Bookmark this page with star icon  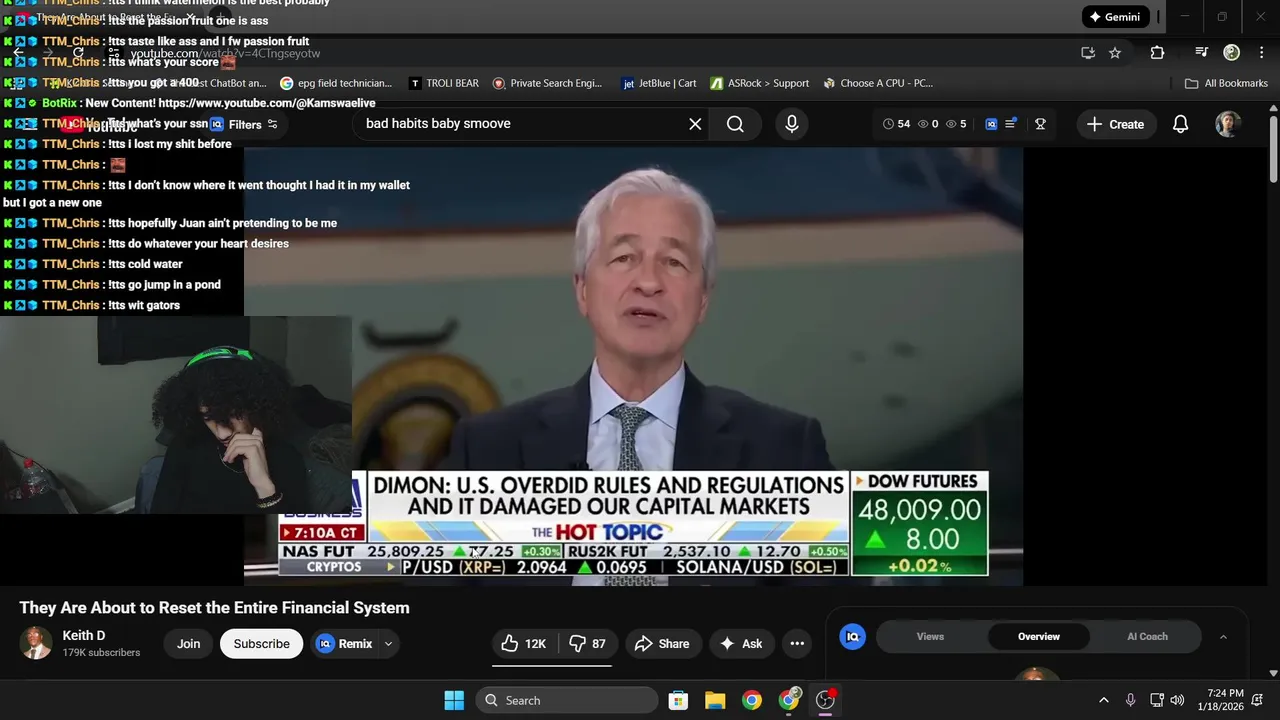[1115, 53]
